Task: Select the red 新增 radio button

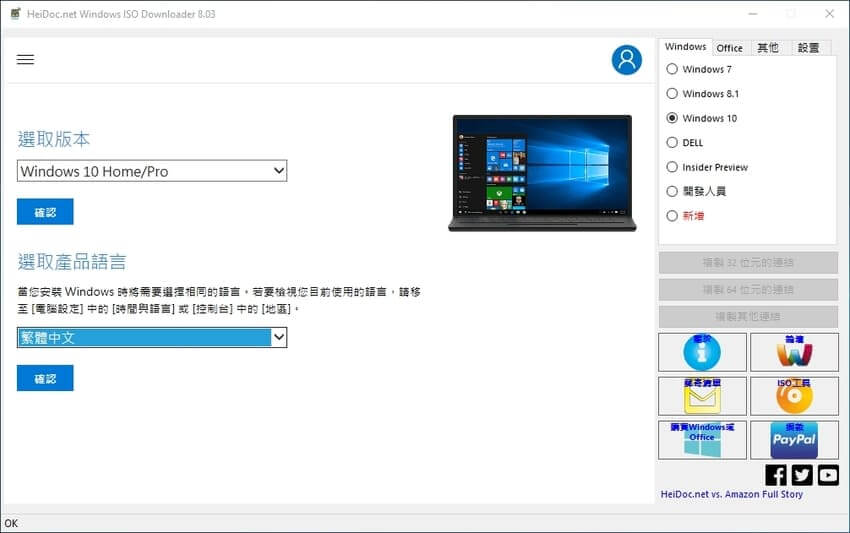Action: [x=672, y=216]
